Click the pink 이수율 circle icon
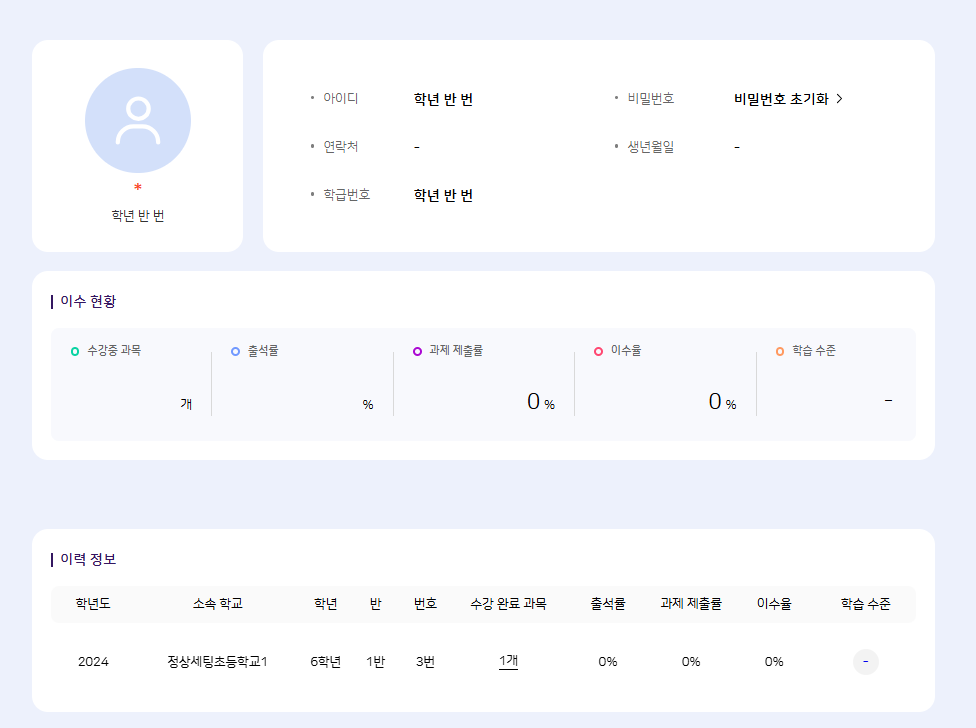 tap(599, 351)
